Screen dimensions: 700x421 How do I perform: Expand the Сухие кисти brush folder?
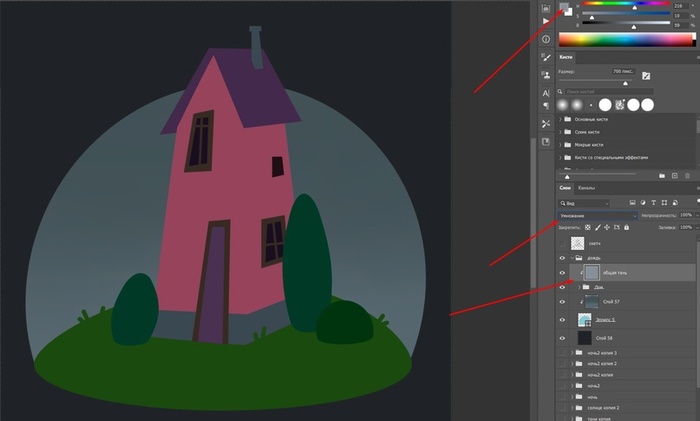click(x=560, y=132)
